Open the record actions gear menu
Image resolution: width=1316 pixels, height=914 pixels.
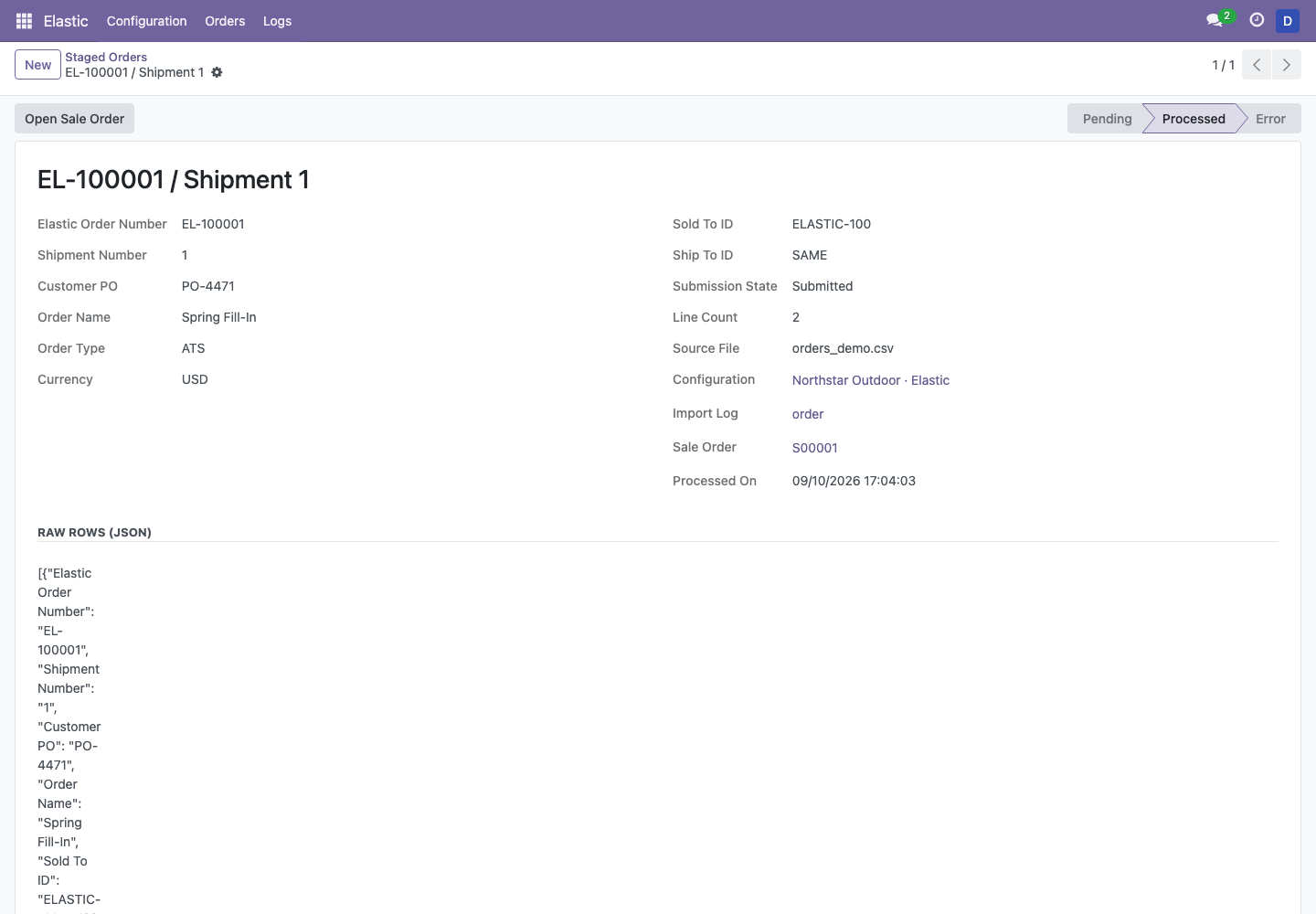tap(217, 72)
